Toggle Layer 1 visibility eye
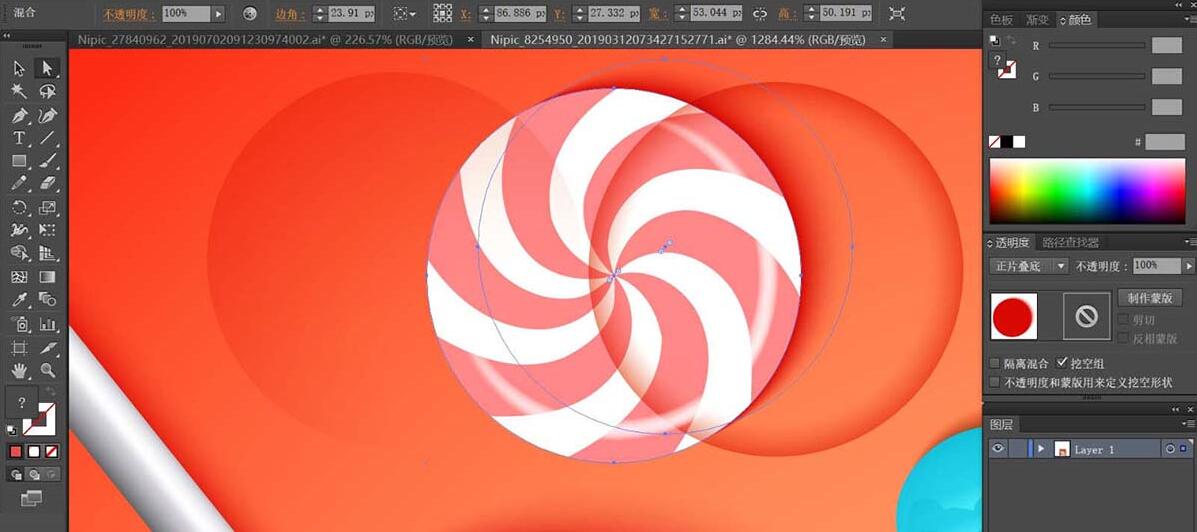Screen dimensions: 1197x532 click(997, 450)
